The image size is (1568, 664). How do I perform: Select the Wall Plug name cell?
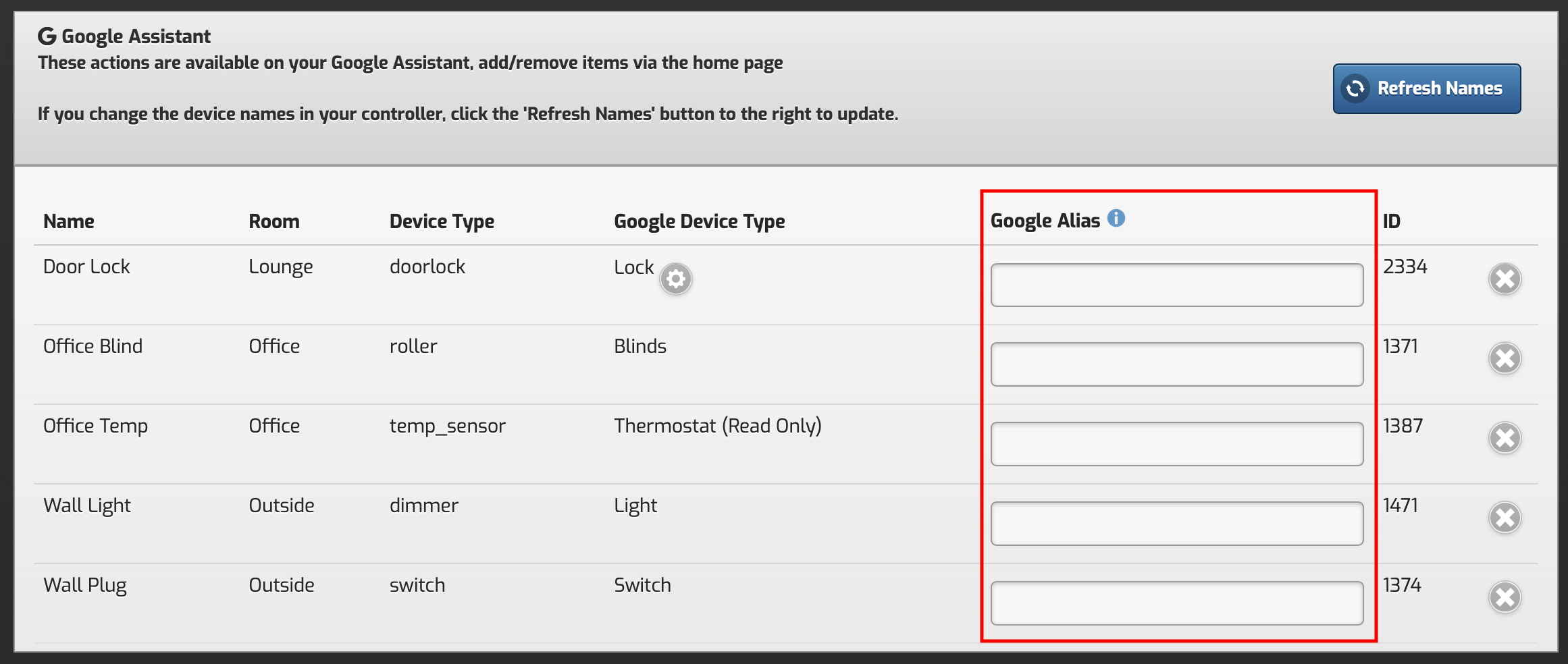[85, 586]
